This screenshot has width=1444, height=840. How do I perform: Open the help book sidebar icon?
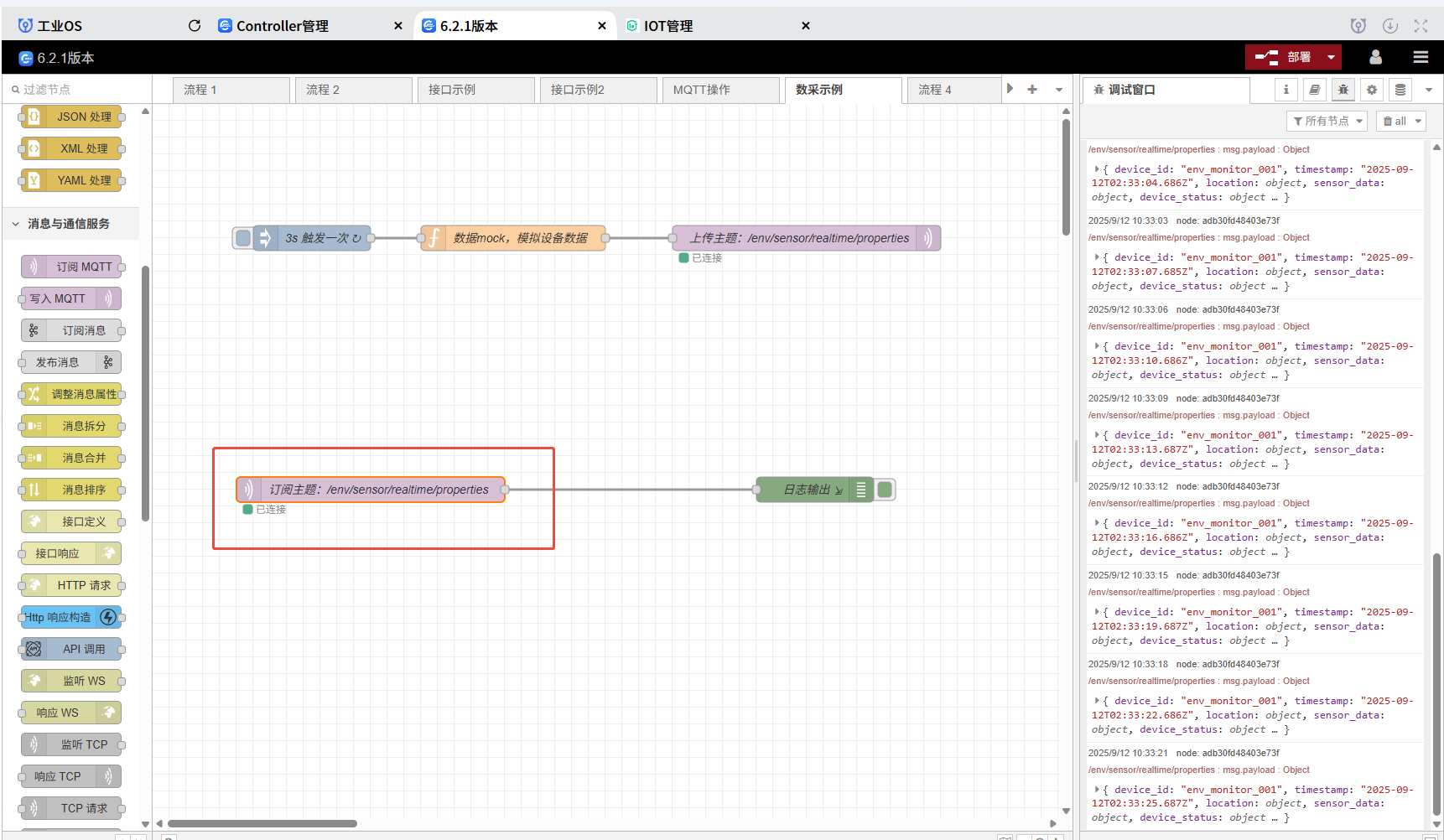(1314, 90)
